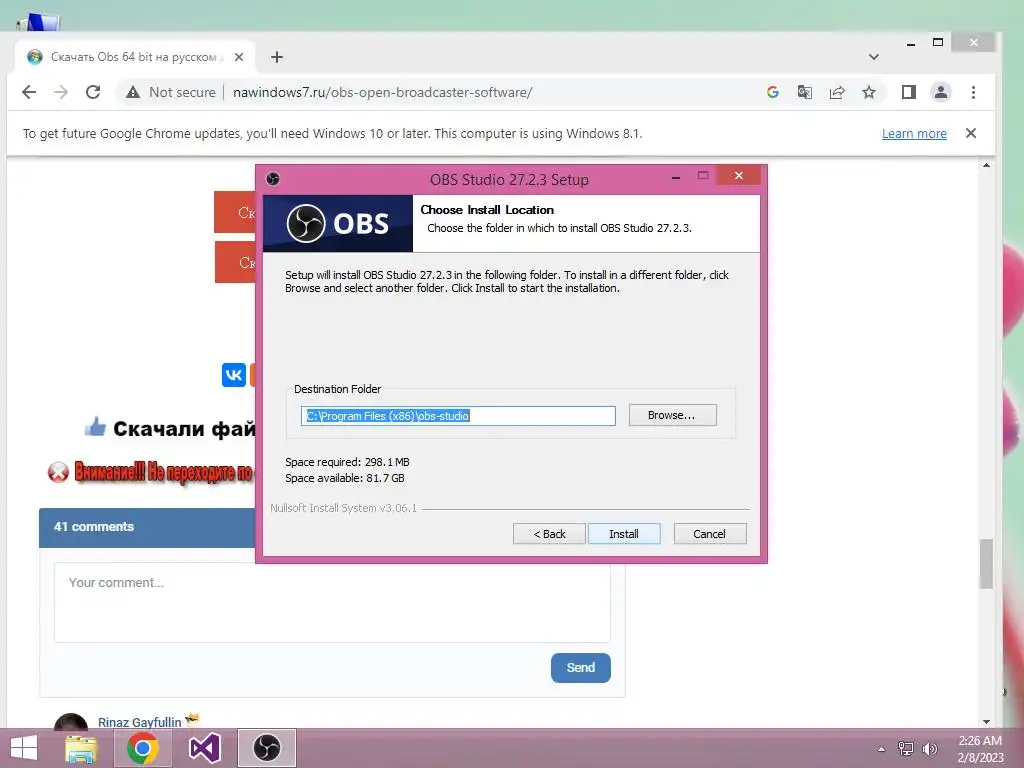Click the first red download button
This screenshot has height=768, width=1024.
[234, 212]
